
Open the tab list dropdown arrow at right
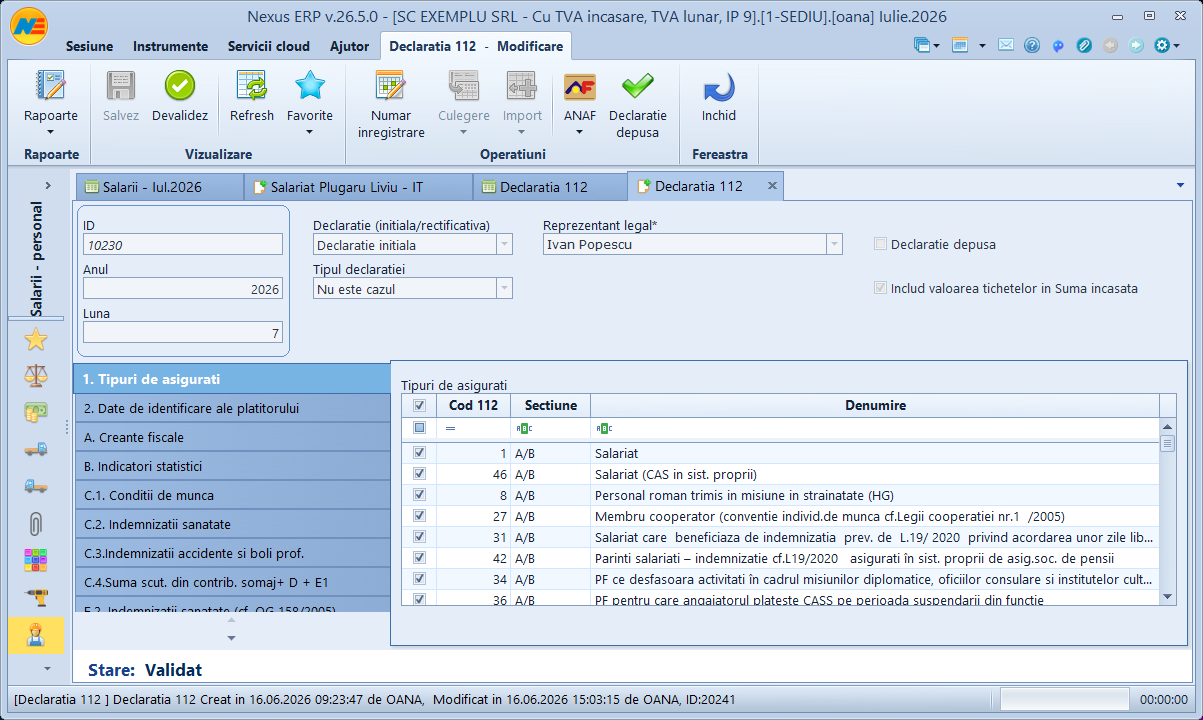[1180, 185]
